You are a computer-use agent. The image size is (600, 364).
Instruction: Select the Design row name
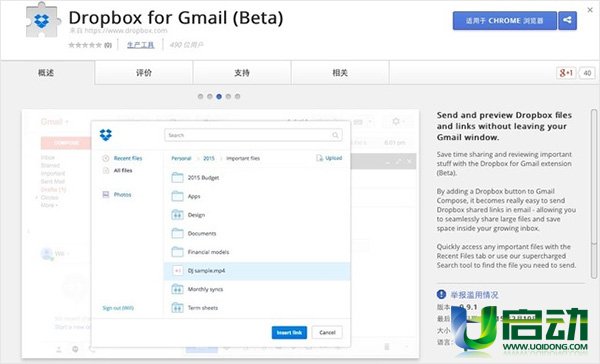[x=196, y=215]
